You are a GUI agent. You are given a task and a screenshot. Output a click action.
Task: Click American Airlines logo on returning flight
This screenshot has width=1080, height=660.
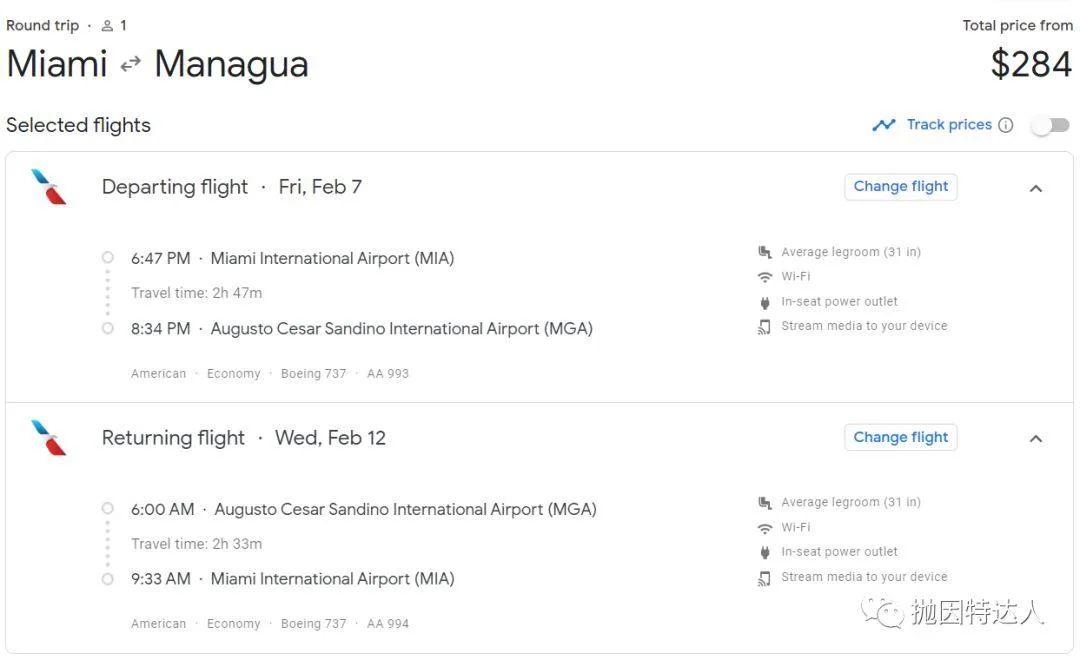[49, 438]
